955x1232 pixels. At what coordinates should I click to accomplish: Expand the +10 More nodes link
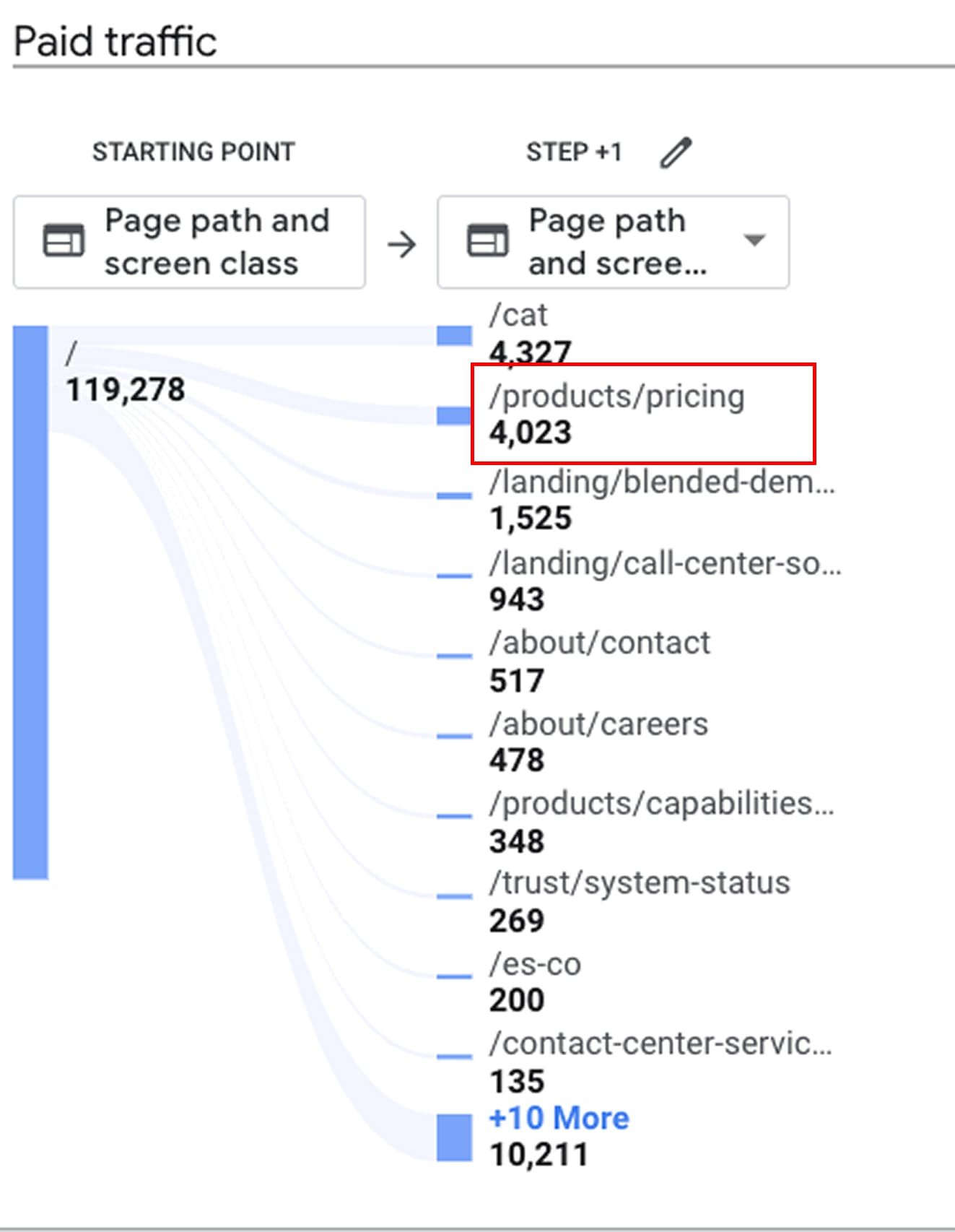pyautogui.click(x=559, y=1118)
